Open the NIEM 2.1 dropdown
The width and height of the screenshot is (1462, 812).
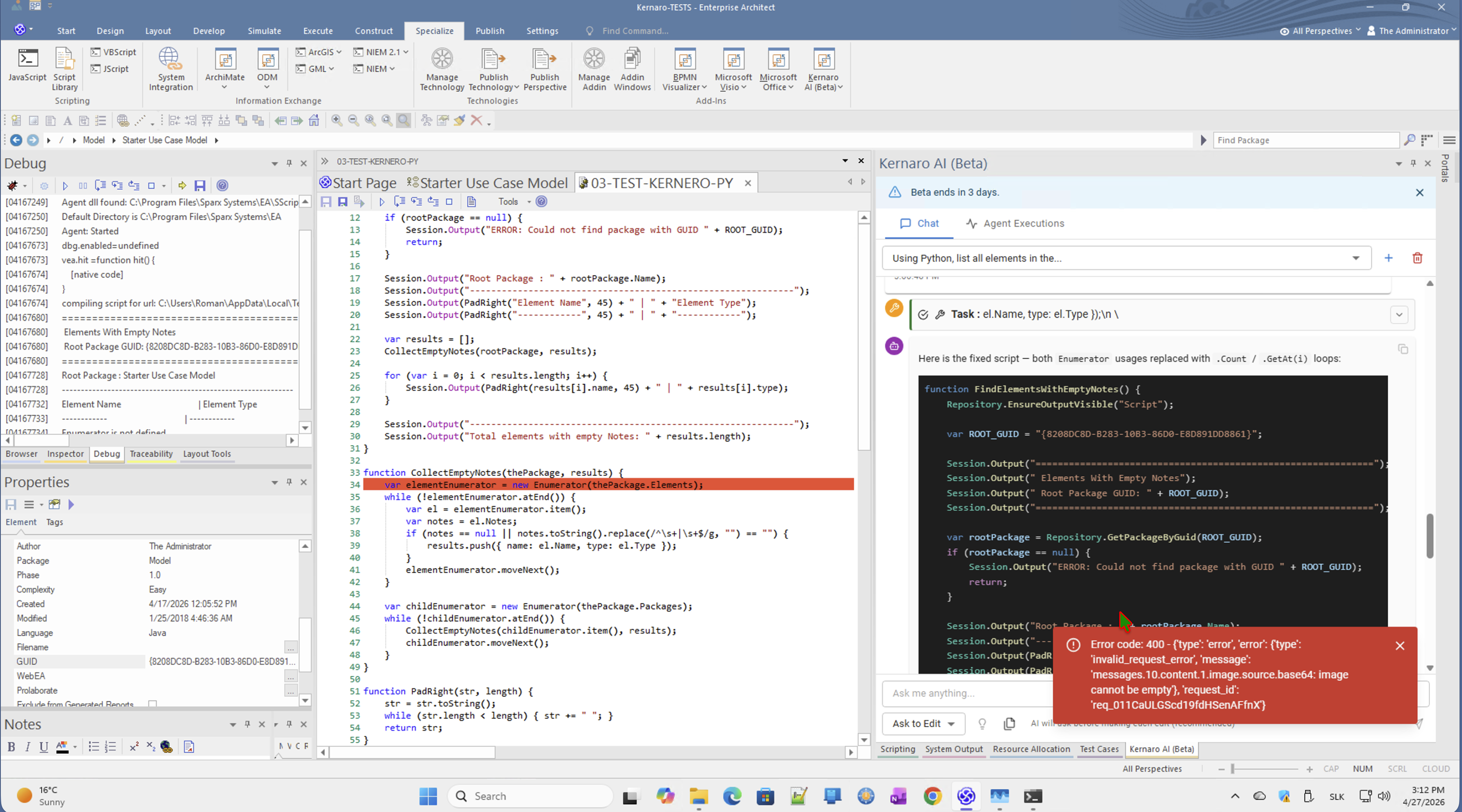coord(381,52)
